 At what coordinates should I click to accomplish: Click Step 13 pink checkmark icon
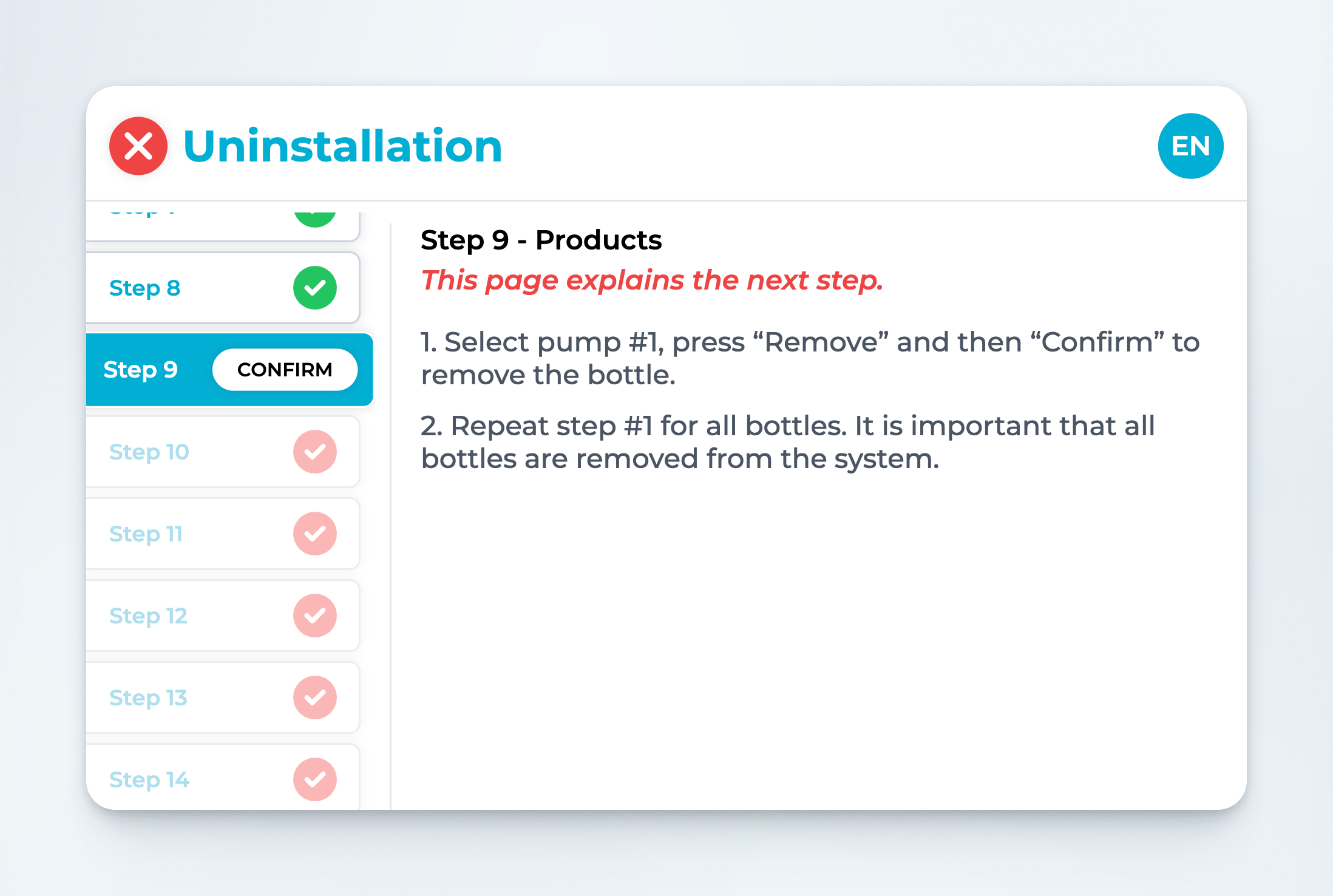(x=314, y=697)
